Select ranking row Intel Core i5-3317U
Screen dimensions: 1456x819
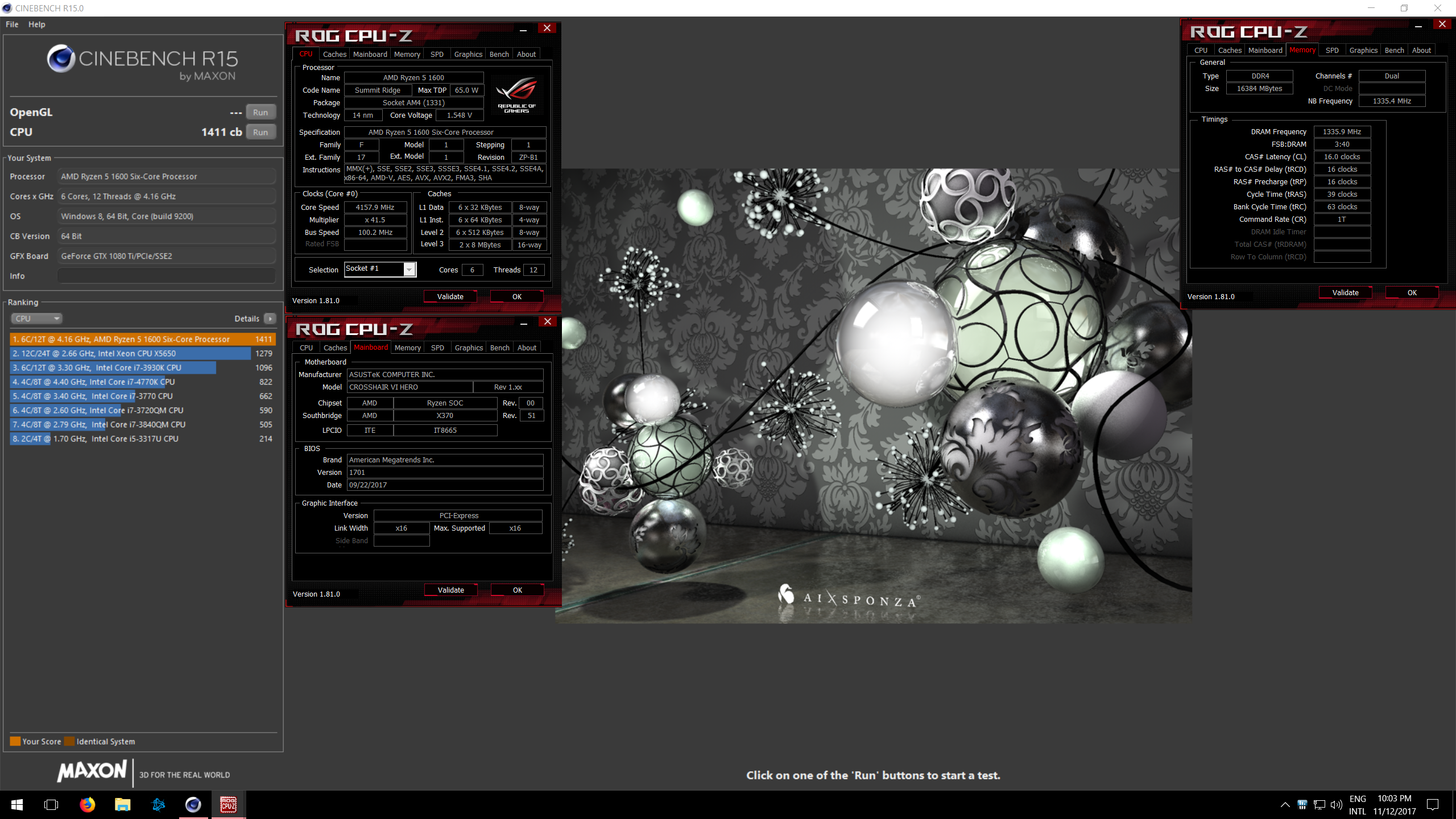(x=143, y=439)
